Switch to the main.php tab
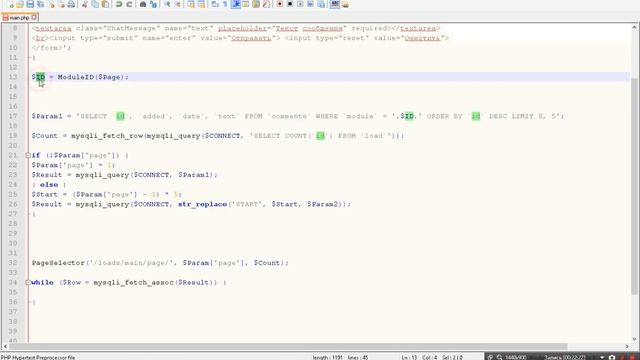 (x=19, y=18)
